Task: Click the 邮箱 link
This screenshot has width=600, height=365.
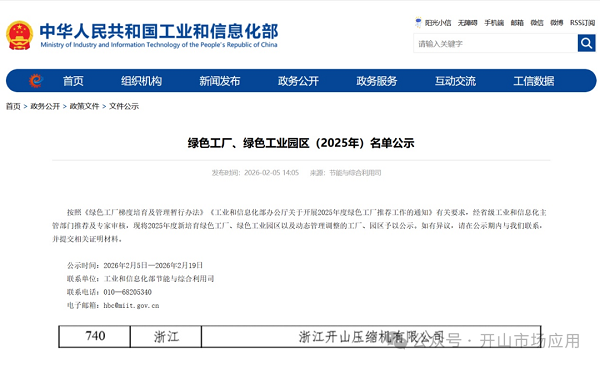Action: pyautogui.click(x=517, y=23)
